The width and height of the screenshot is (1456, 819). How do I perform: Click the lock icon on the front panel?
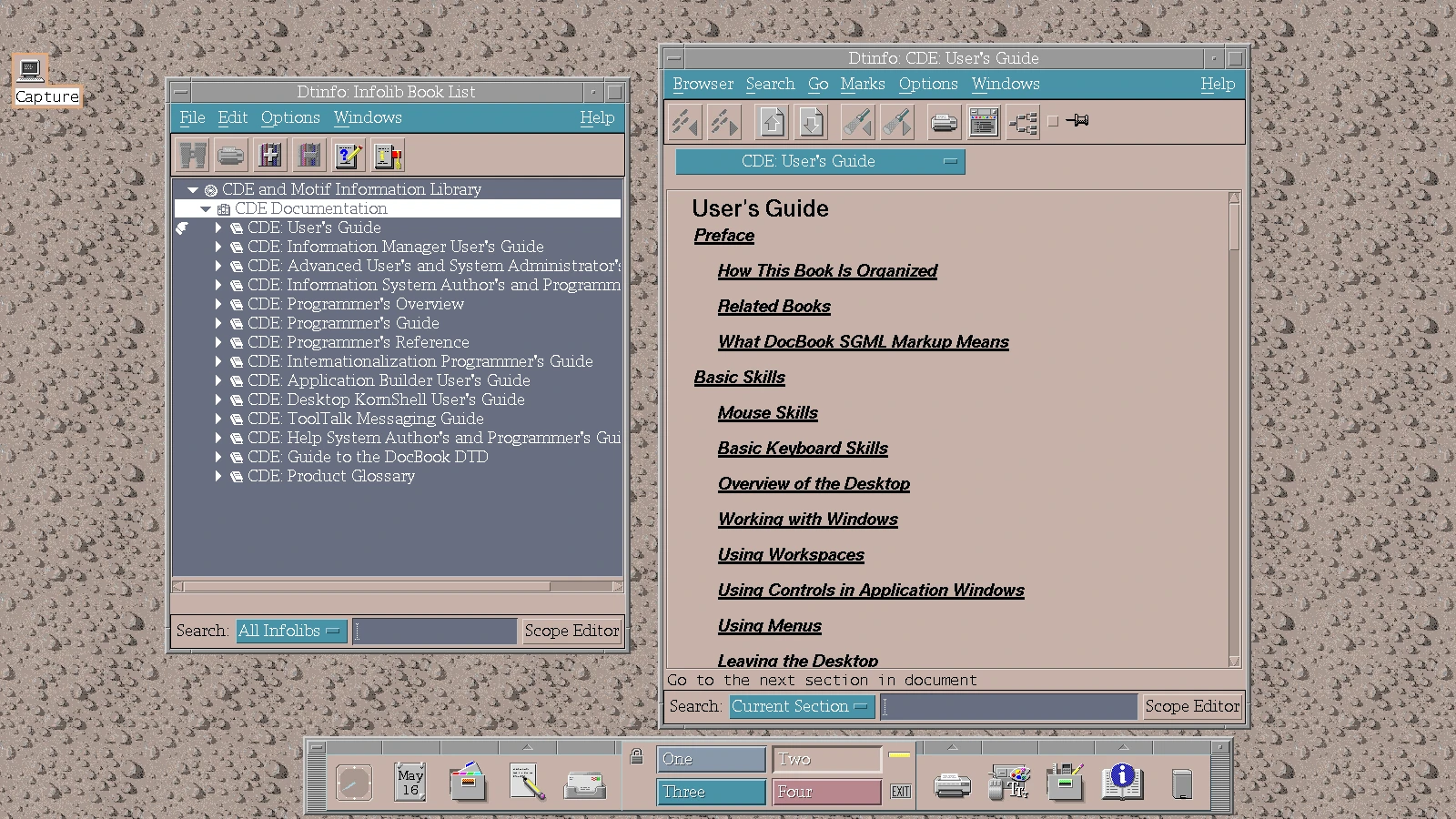click(637, 757)
